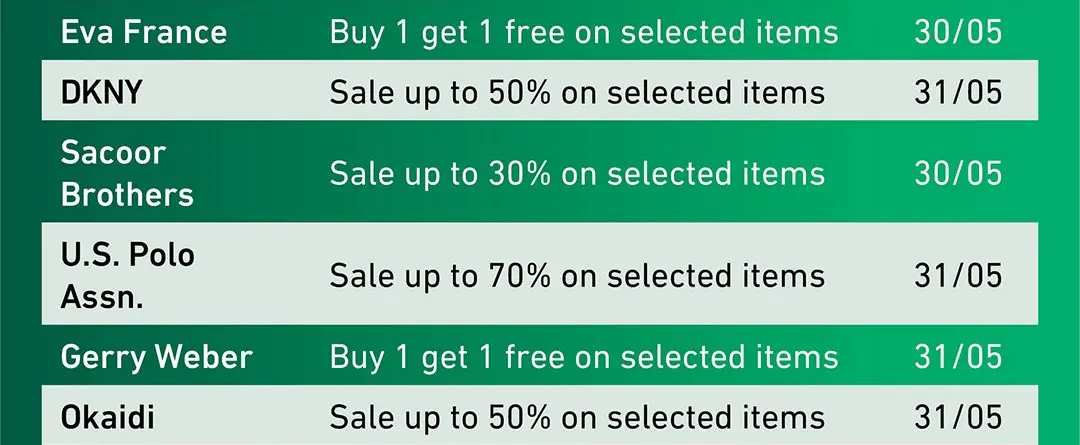This screenshot has height=445, width=1080.
Task: Open the Sacoor Brothers brand name
Action: point(127,173)
